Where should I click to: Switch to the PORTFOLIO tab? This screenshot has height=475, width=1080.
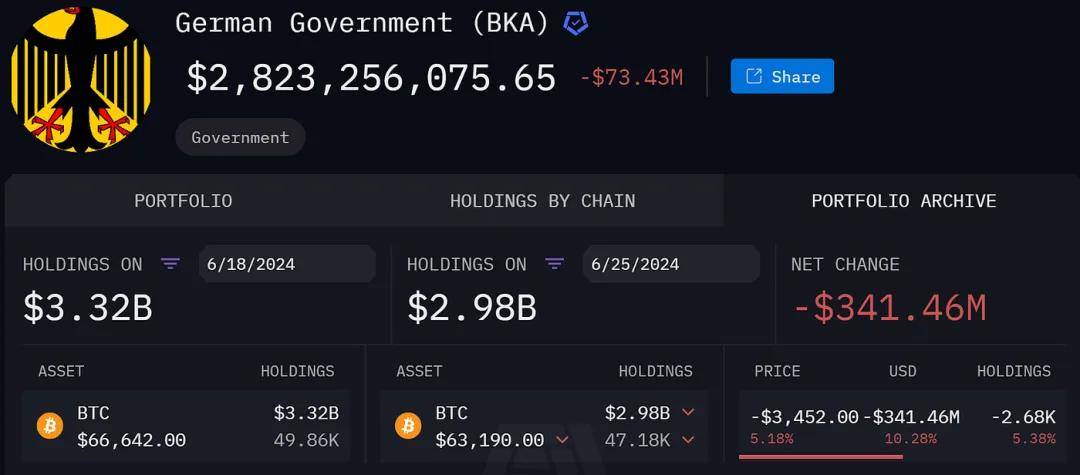click(x=183, y=200)
